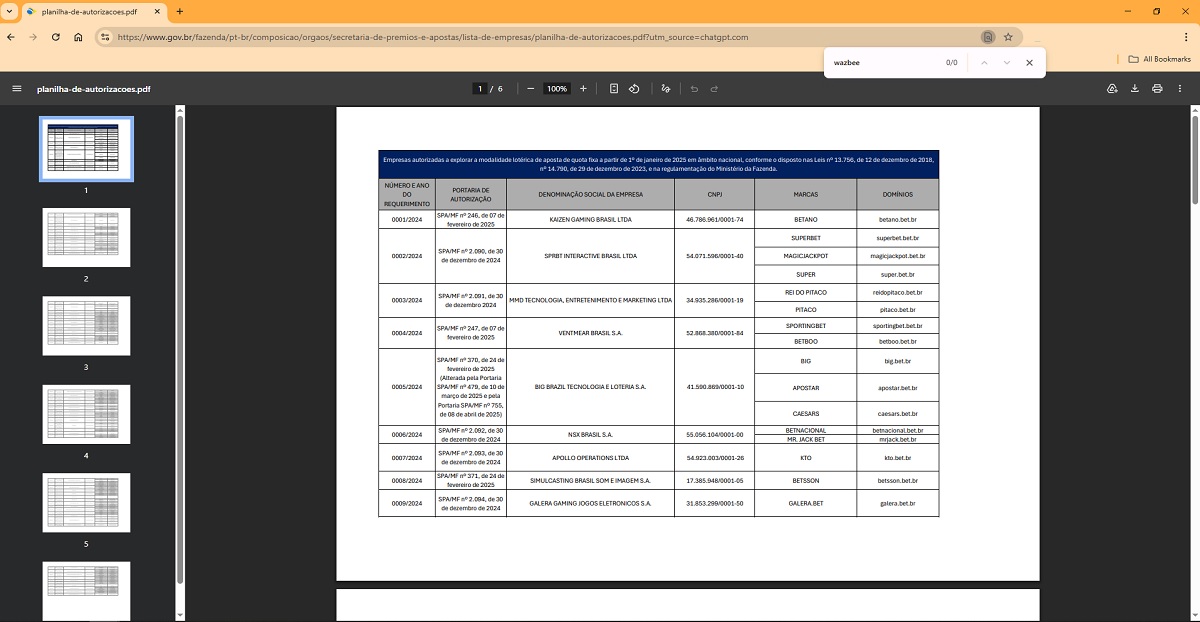Bookmark this page with star icon
This screenshot has height=622, width=1200.
tap(1008, 37)
